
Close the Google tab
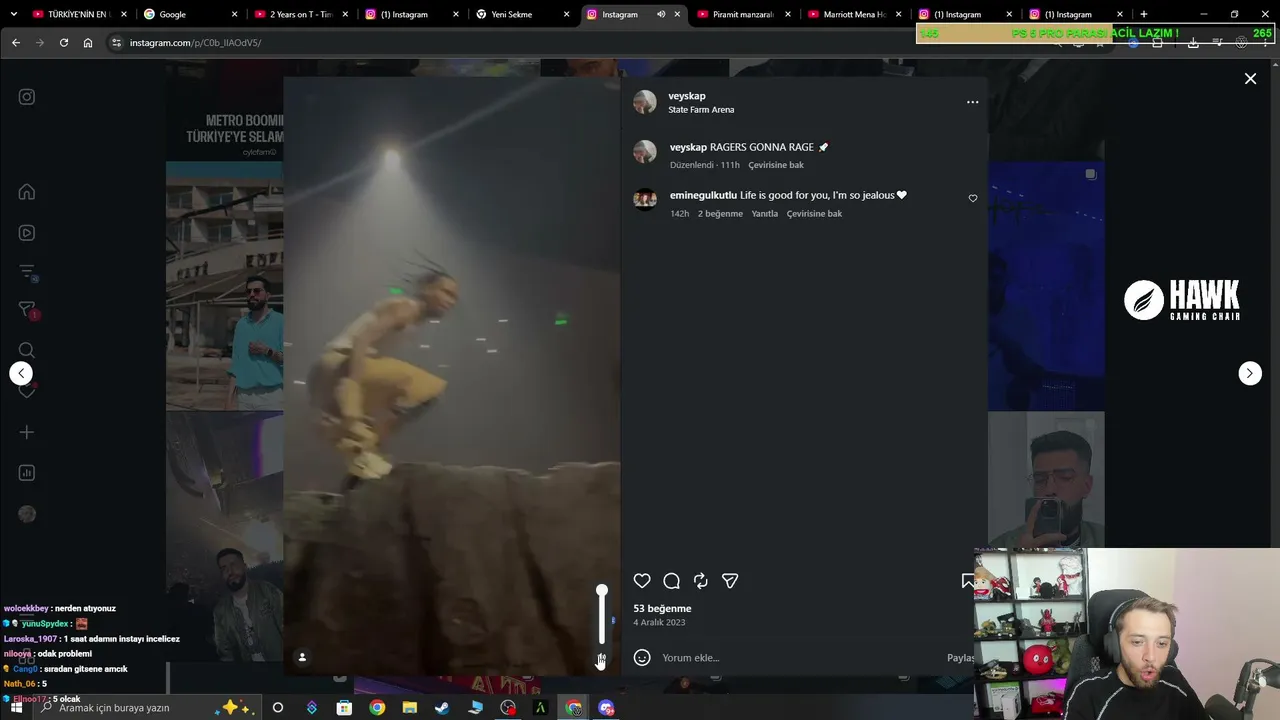point(235,15)
